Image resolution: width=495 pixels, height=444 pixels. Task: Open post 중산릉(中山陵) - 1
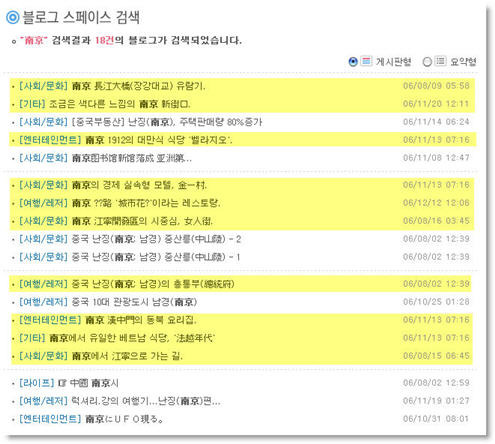click(x=156, y=257)
